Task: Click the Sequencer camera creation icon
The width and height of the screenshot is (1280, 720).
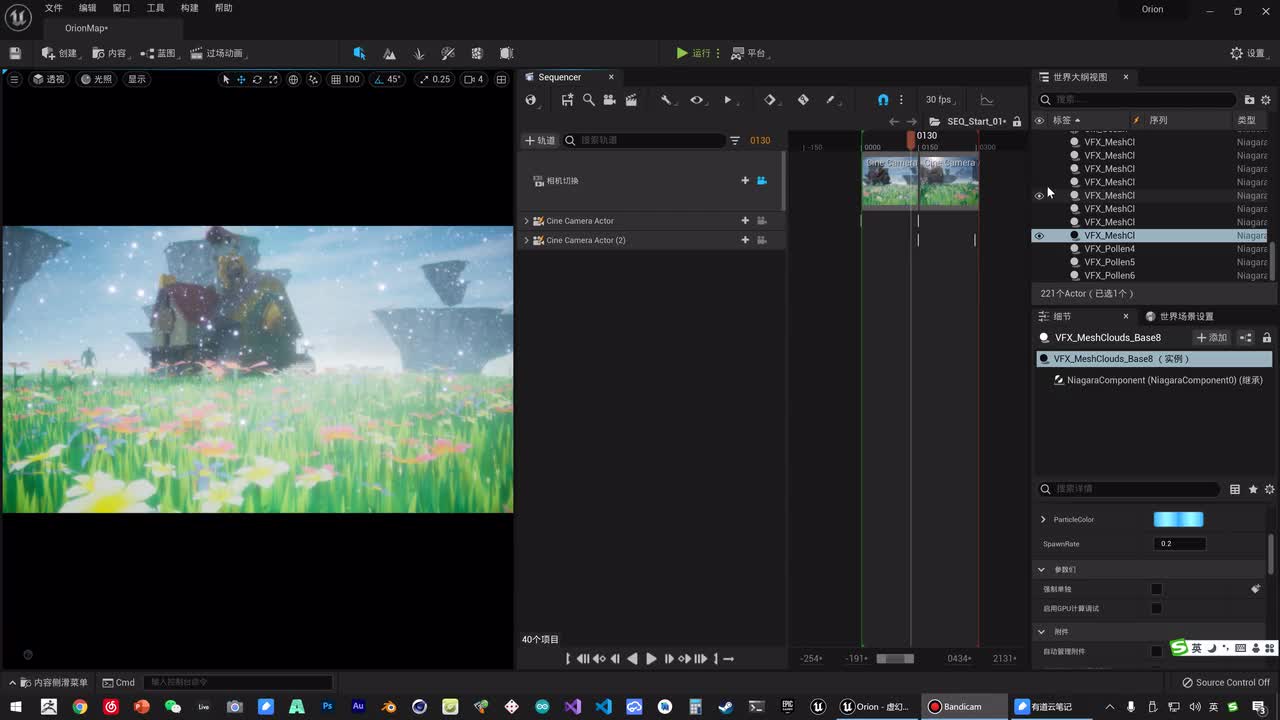Action: click(609, 100)
